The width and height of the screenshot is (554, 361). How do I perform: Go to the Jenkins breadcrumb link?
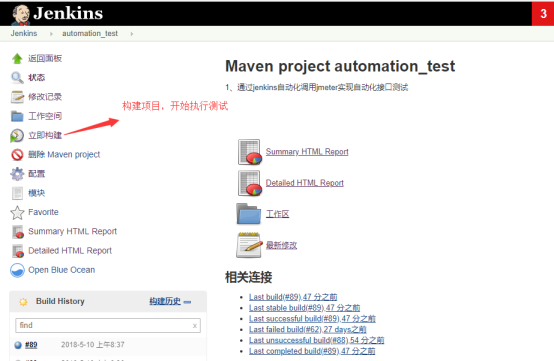point(24,34)
